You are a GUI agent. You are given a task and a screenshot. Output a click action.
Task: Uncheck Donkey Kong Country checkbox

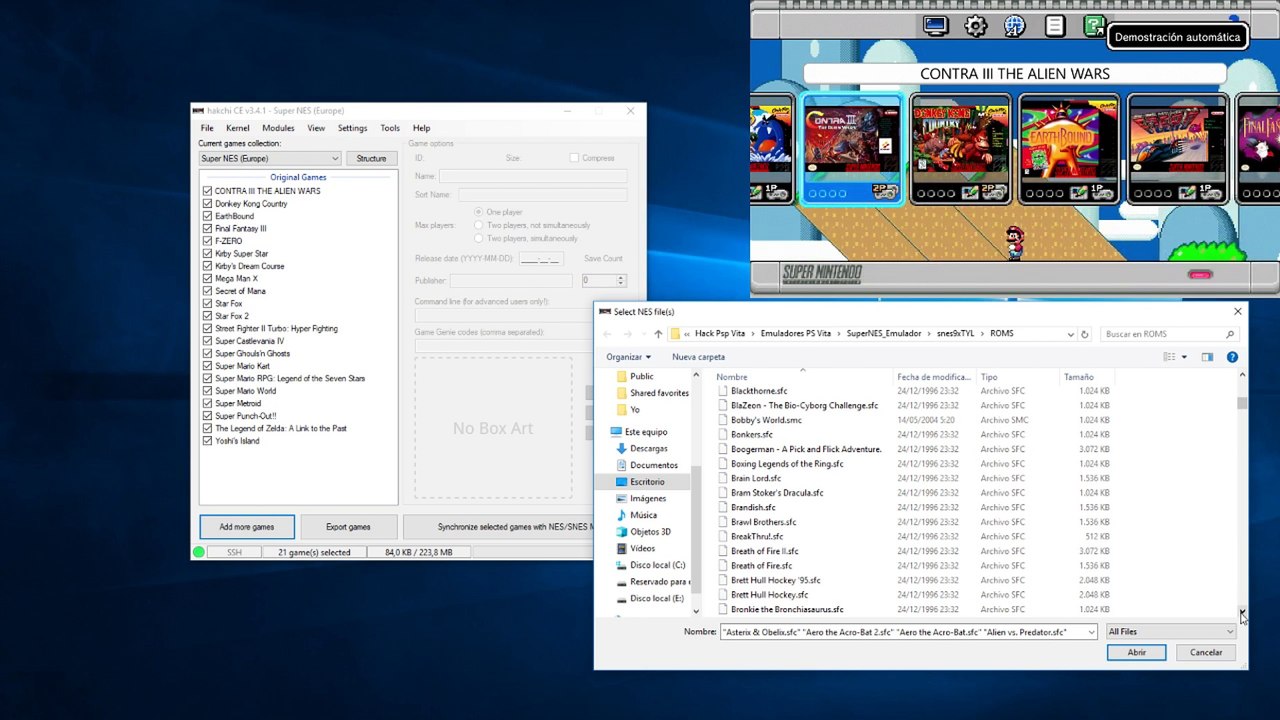(x=207, y=204)
